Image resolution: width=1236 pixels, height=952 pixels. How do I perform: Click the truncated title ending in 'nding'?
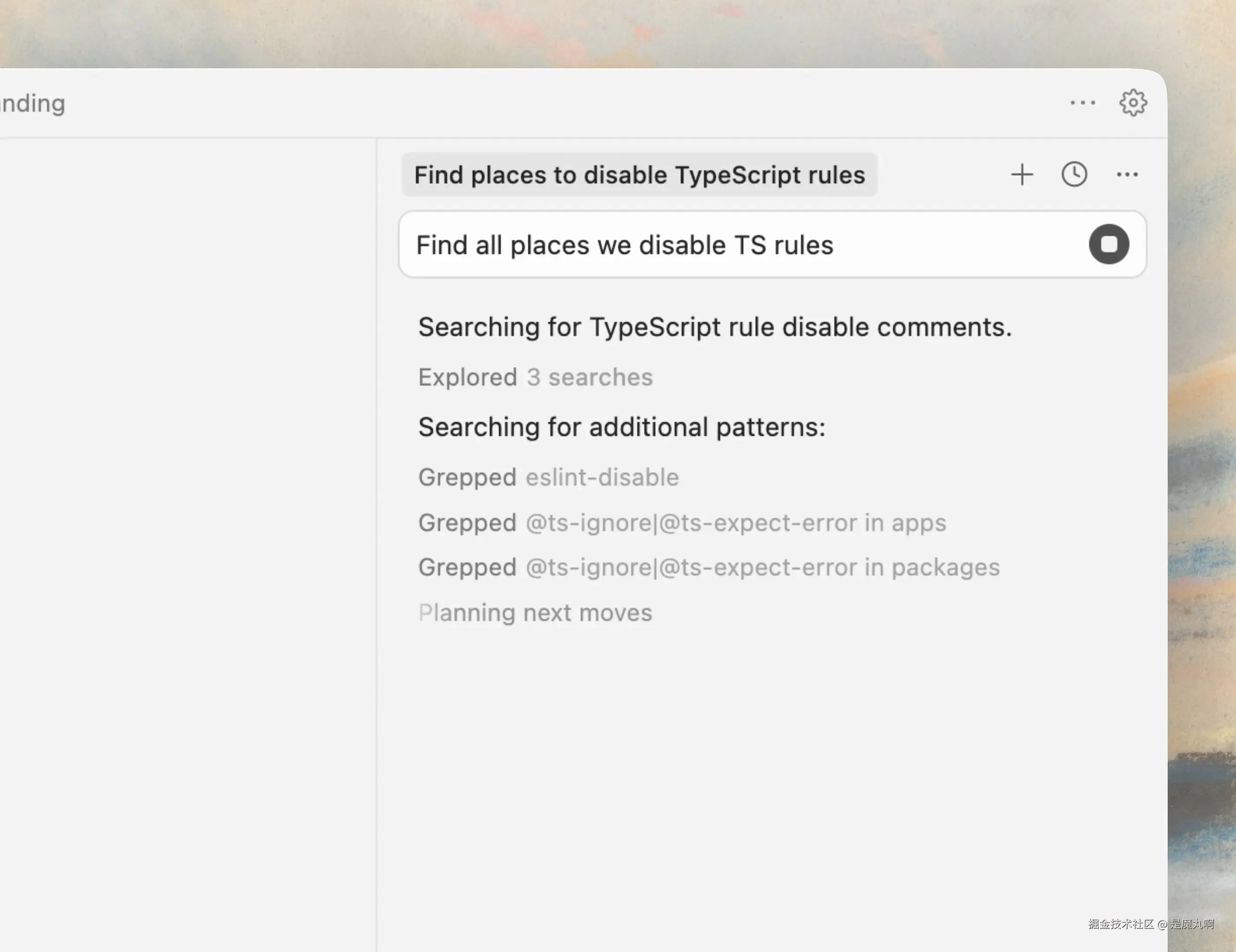click(33, 104)
